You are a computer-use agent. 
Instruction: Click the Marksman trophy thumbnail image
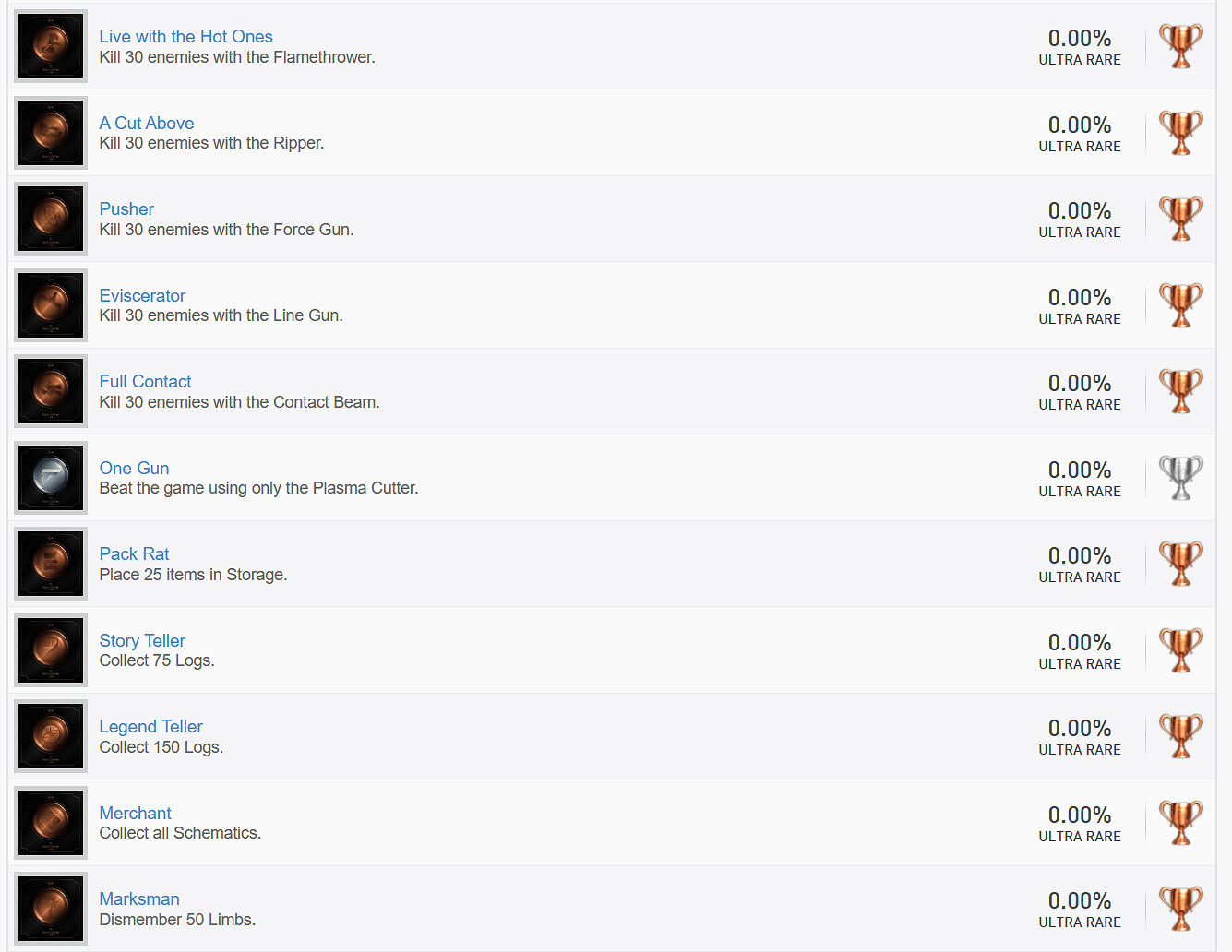click(x=51, y=909)
